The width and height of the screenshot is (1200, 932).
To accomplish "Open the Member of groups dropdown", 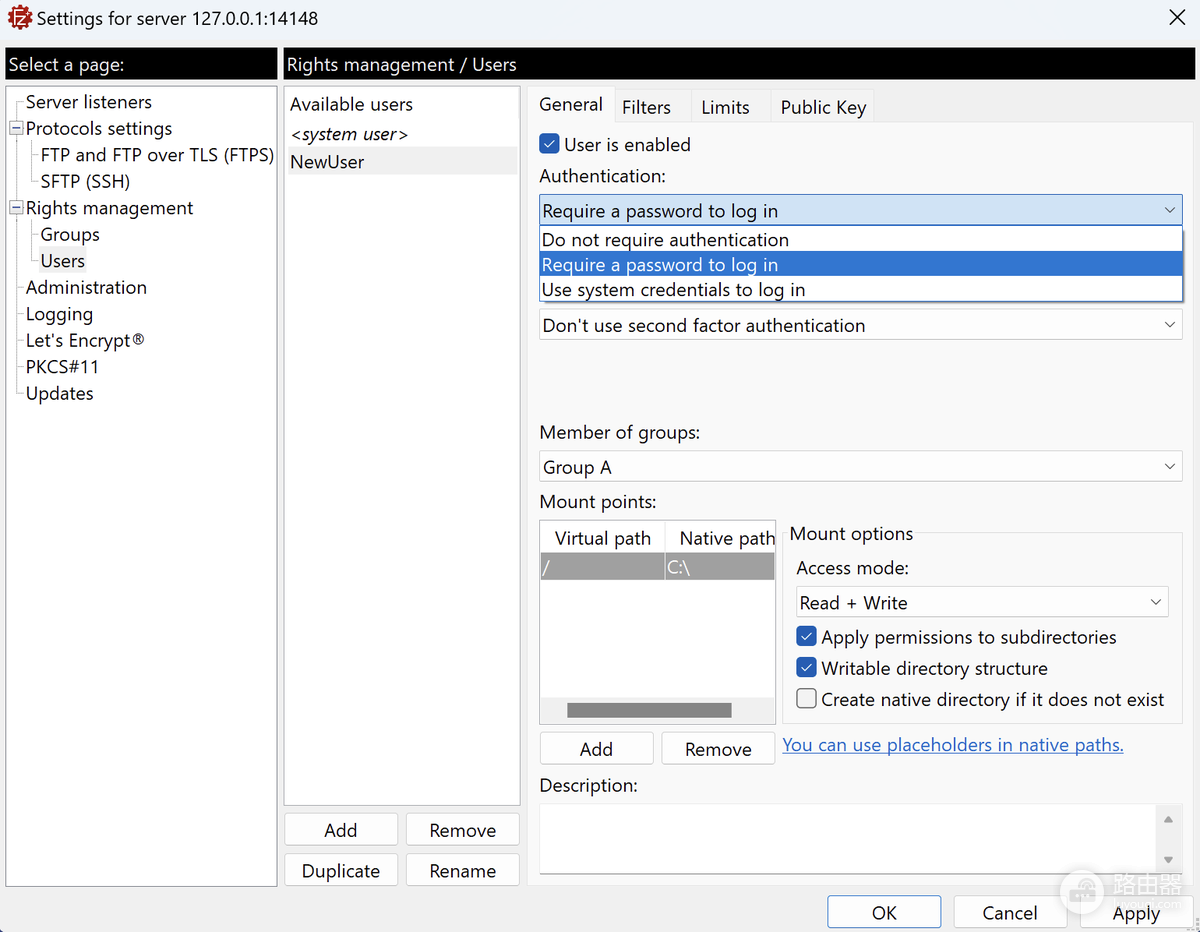I will tap(861, 467).
